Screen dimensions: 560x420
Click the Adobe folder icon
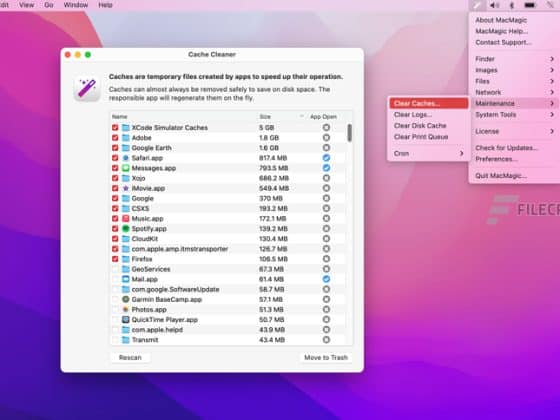pos(125,138)
